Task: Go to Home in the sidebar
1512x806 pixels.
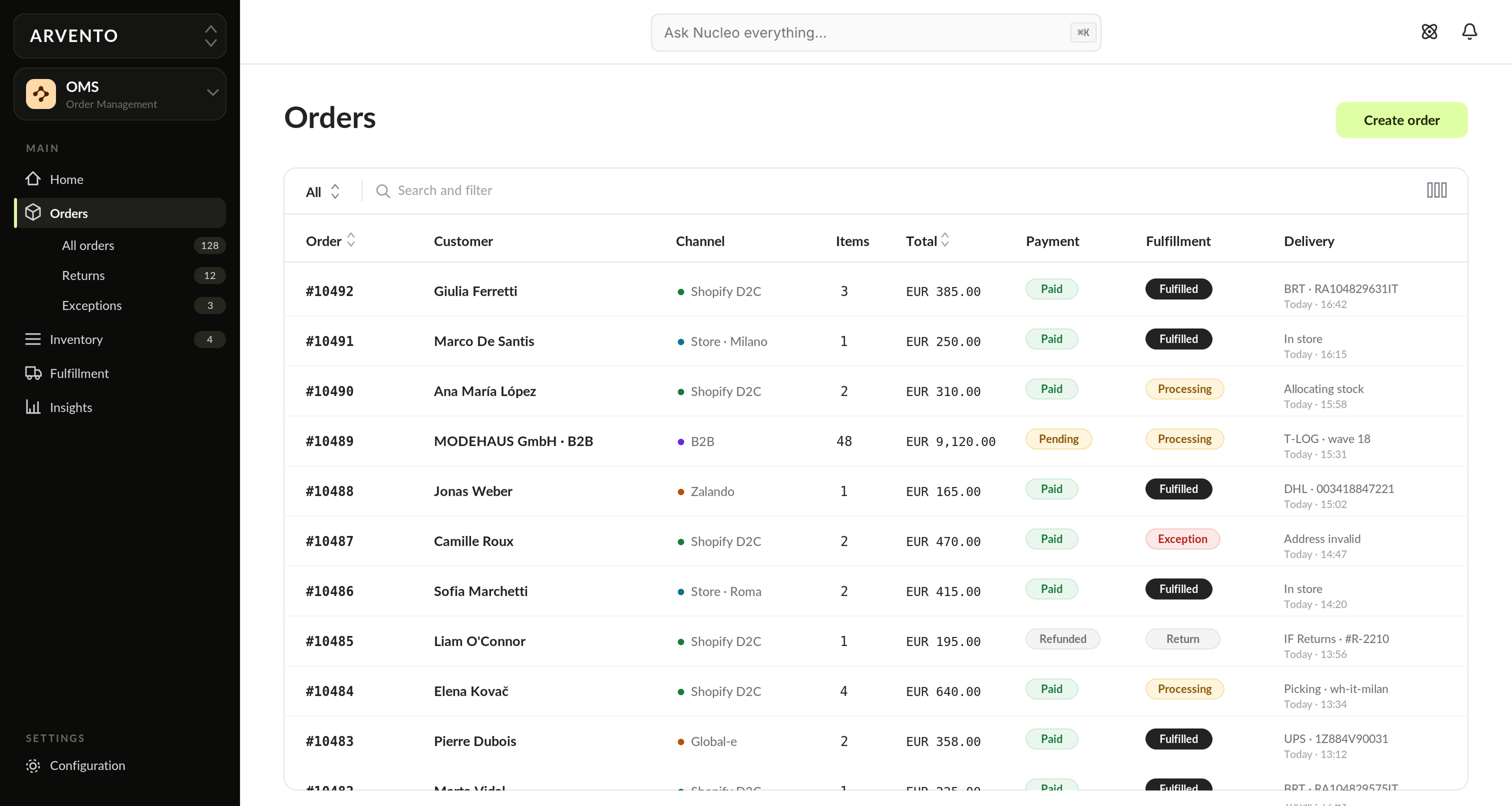Action: point(119,179)
